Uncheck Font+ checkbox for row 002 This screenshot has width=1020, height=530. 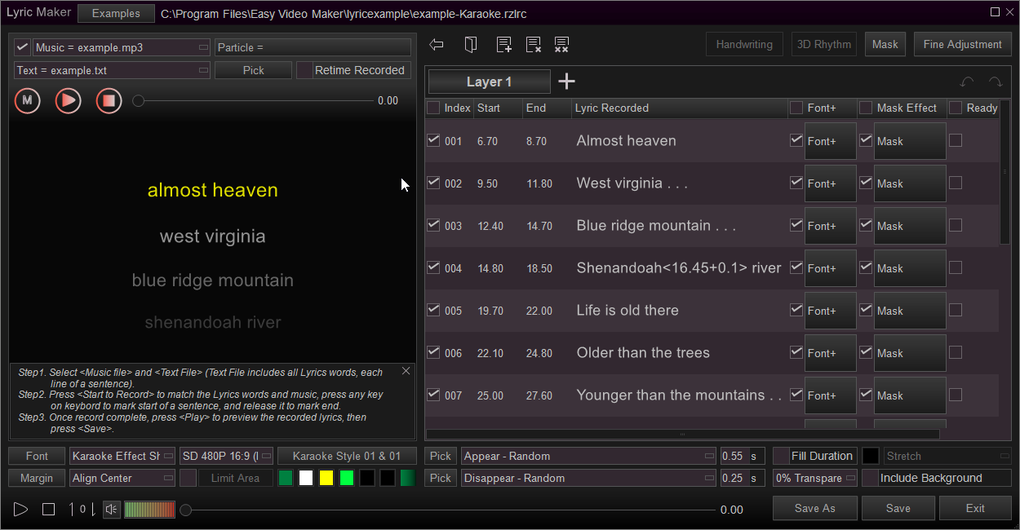pos(796,182)
